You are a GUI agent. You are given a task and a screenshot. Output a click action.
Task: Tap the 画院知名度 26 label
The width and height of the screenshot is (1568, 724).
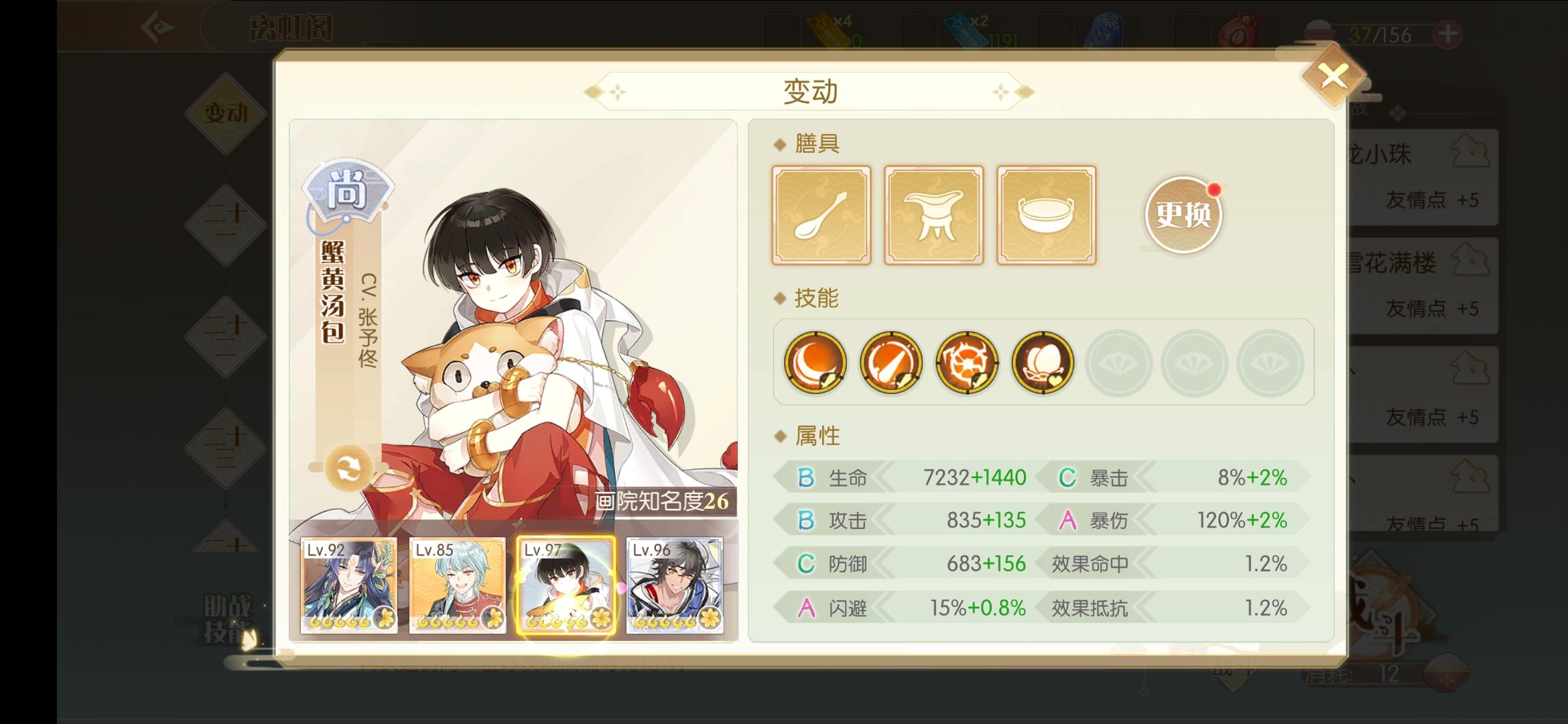[x=662, y=501]
